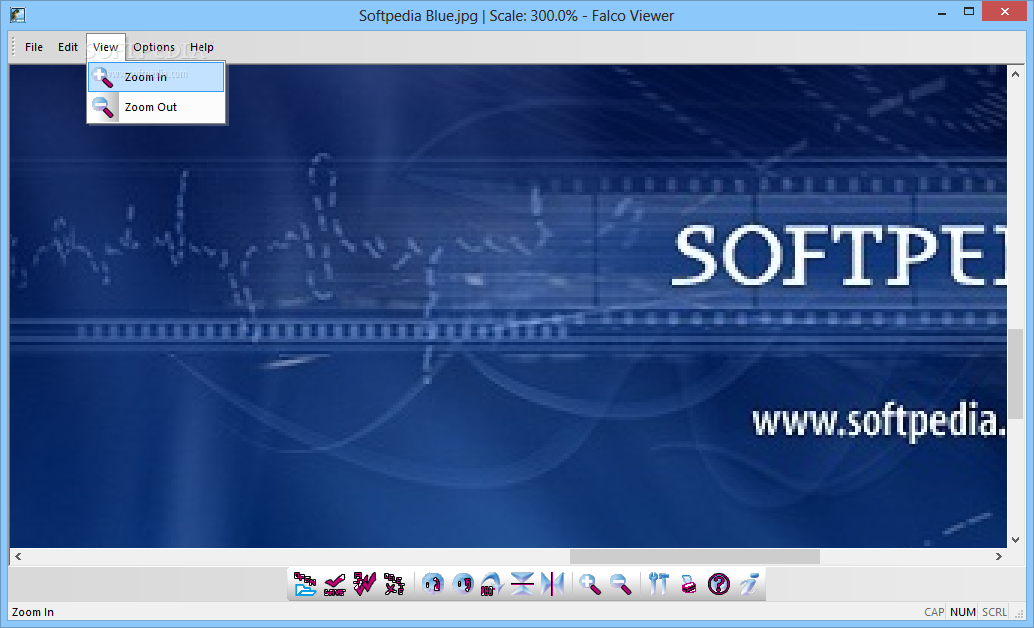
Task: Click the Delete file toolbar icon
Action: pos(394,584)
